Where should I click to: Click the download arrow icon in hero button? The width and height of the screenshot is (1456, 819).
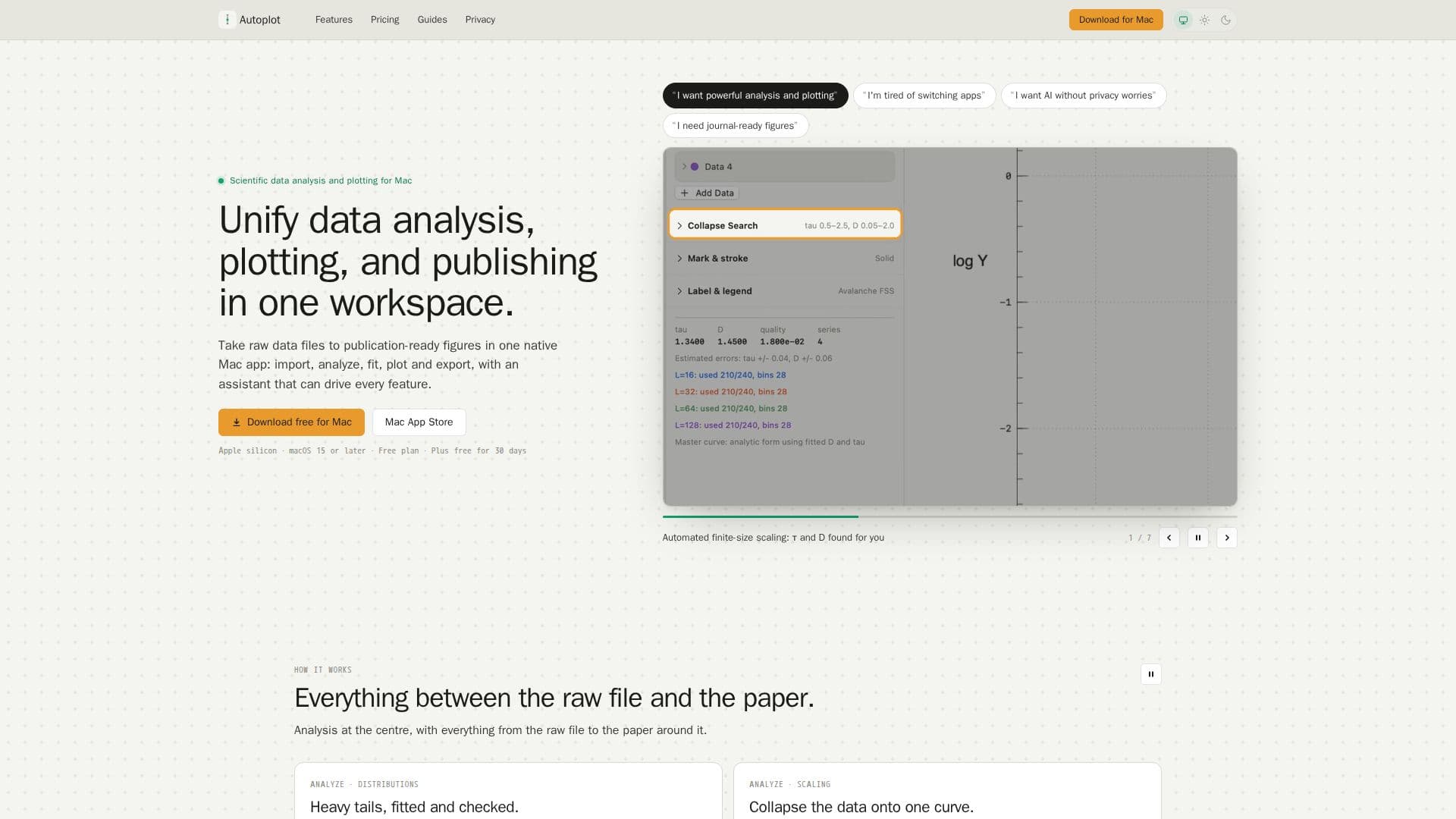pos(237,422)
